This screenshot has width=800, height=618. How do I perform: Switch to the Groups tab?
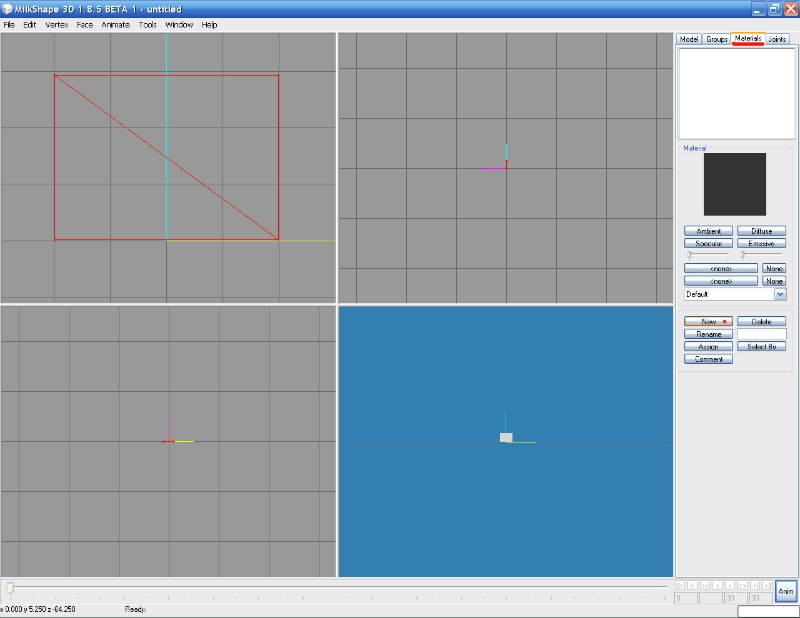[x=716, y=39]
